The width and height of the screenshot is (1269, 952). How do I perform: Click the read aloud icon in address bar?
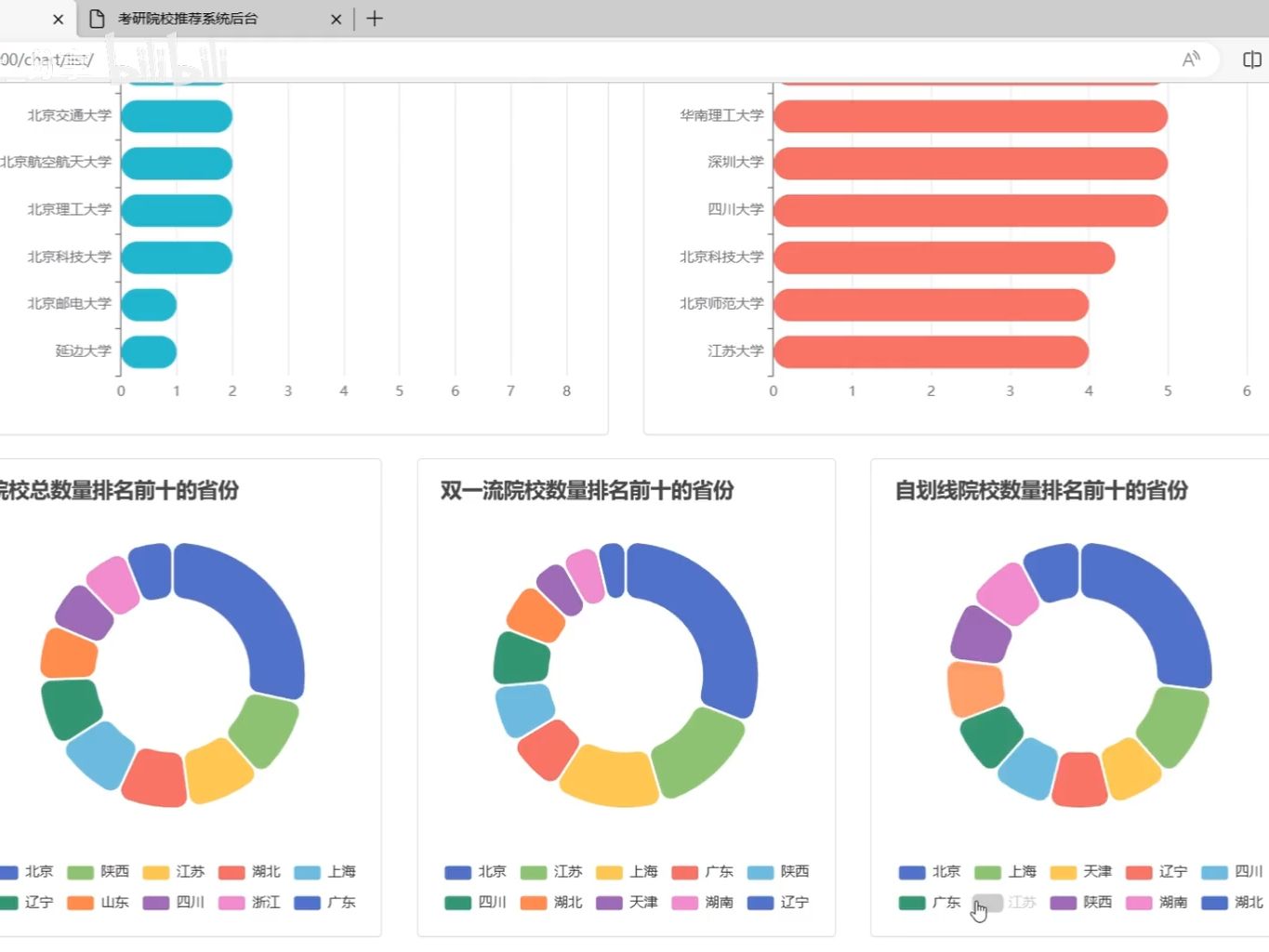[1191, 59]
